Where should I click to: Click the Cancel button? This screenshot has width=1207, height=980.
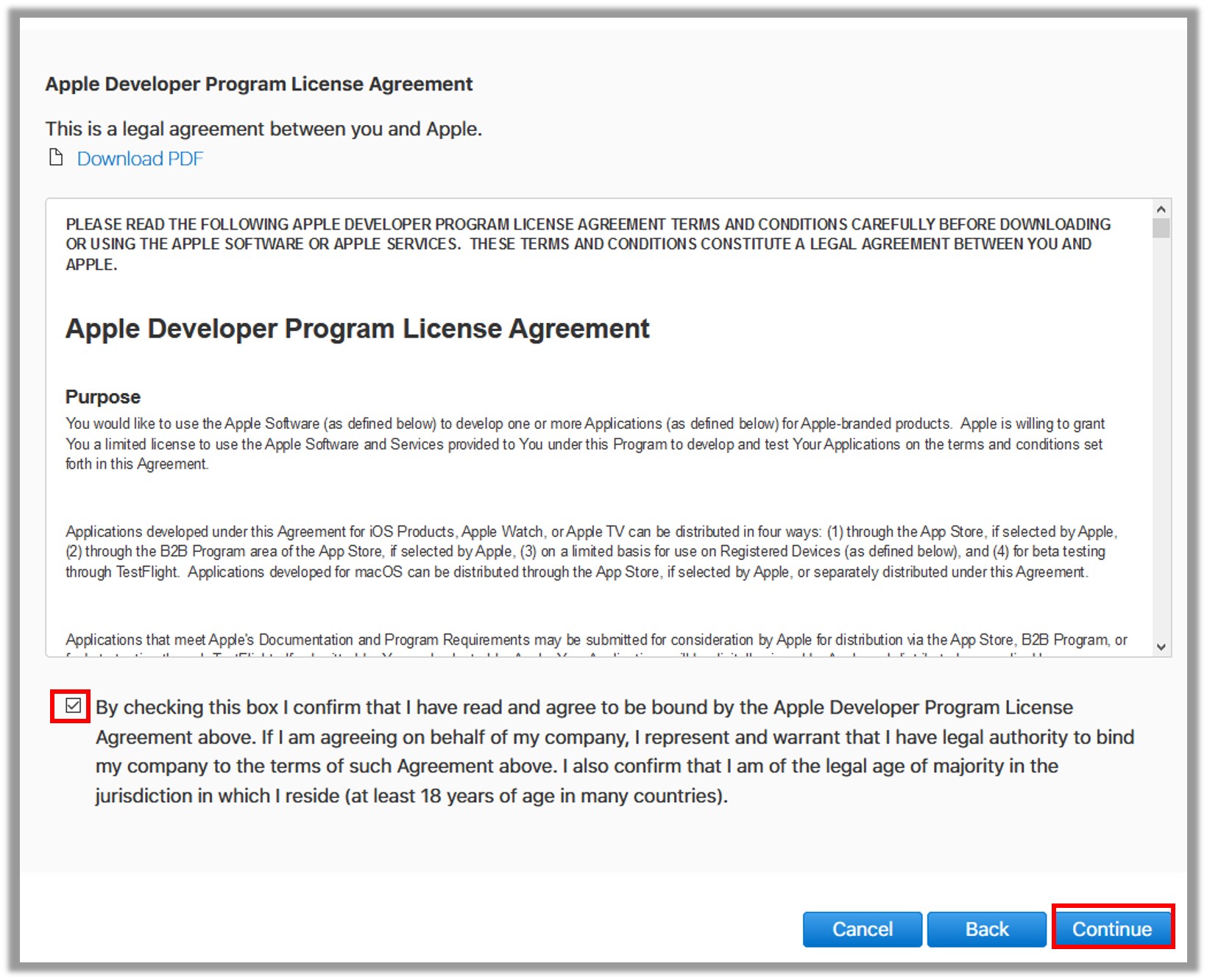pyautogui.click(x=862, y=928)
